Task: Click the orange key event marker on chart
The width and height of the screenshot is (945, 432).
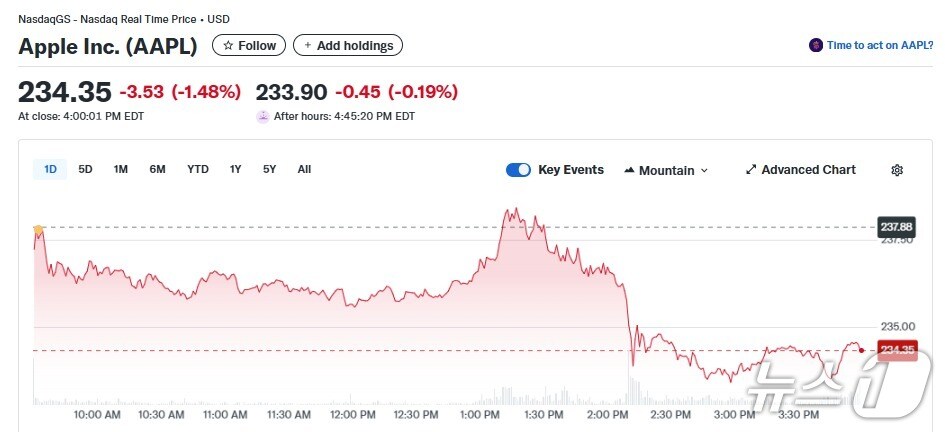Action: (x=39, y=230)
